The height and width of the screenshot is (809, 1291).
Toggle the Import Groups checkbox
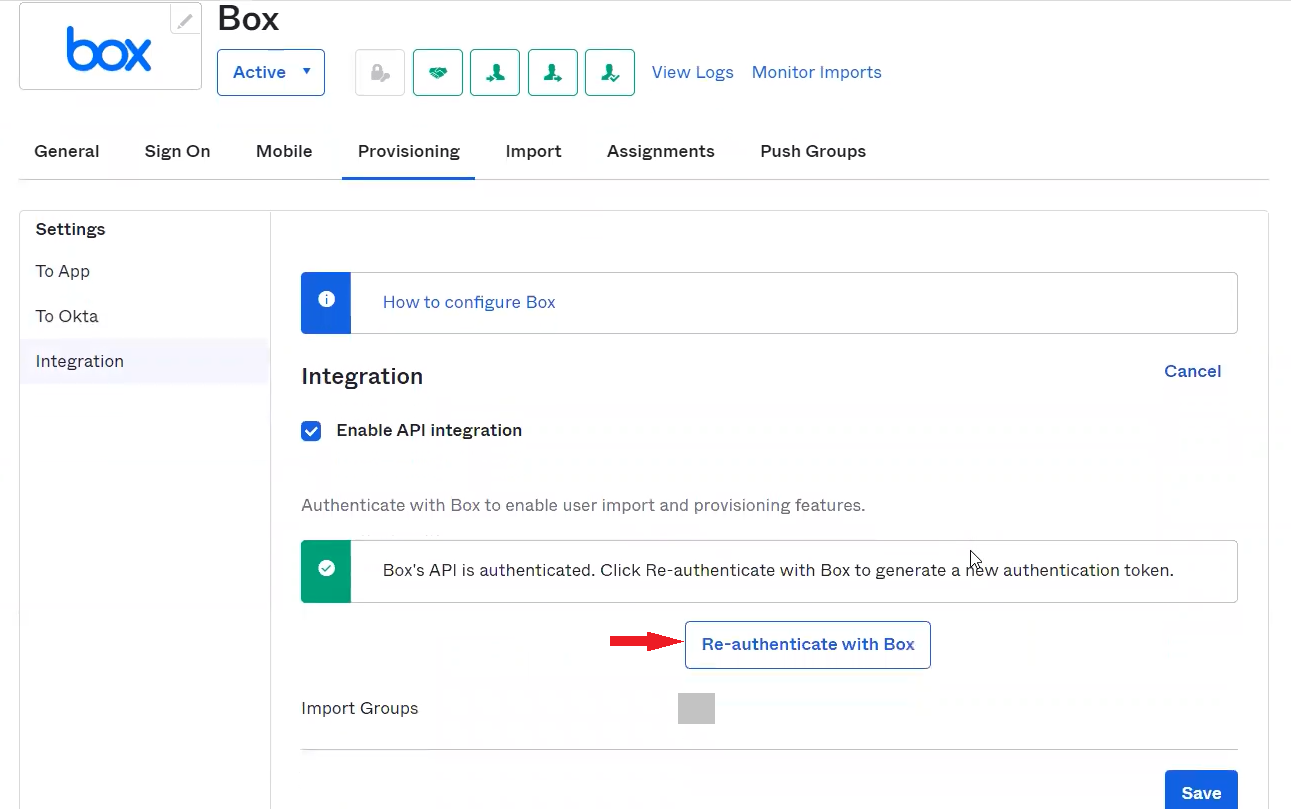click(x=696, y=708)
